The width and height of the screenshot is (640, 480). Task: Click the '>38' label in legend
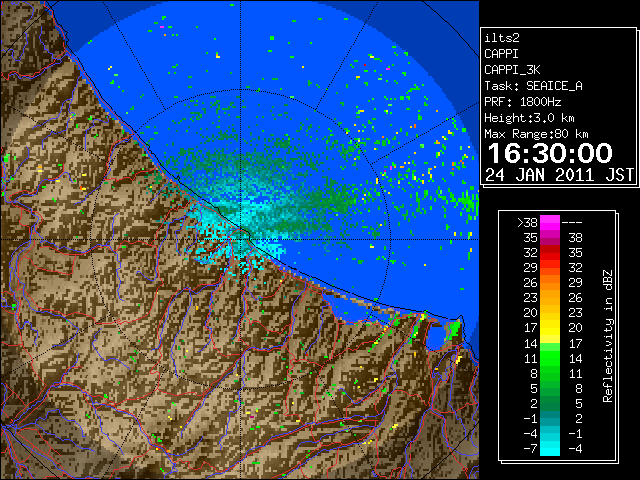[x=527, y=222]
